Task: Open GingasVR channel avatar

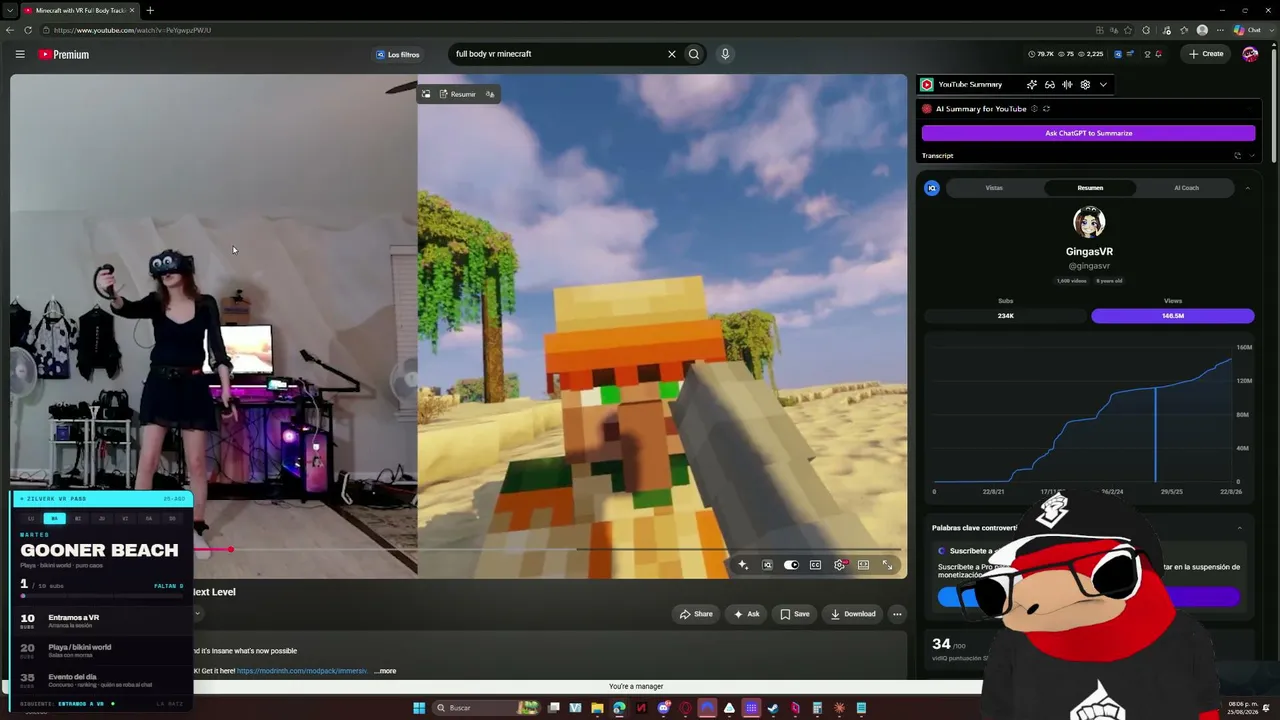Action: [1089, 222]
